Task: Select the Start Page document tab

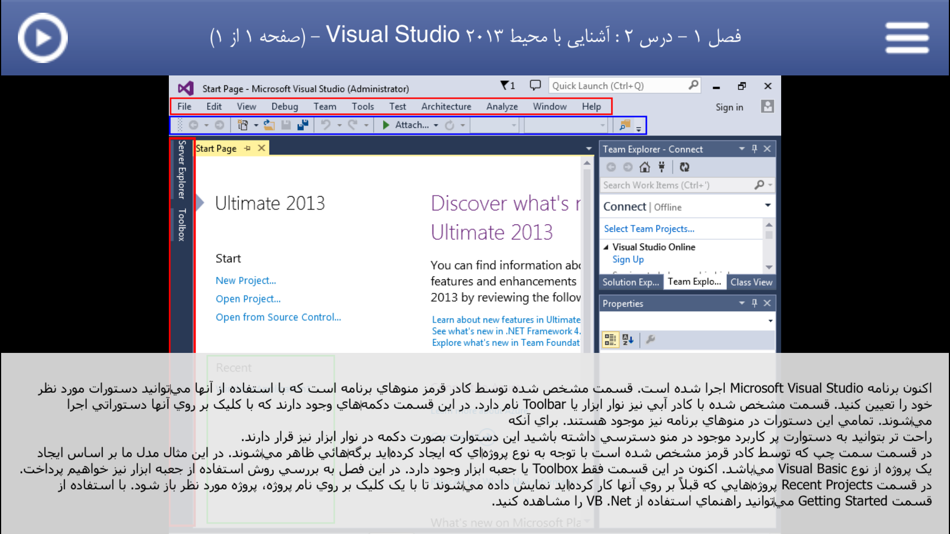Action: point(216,149)
